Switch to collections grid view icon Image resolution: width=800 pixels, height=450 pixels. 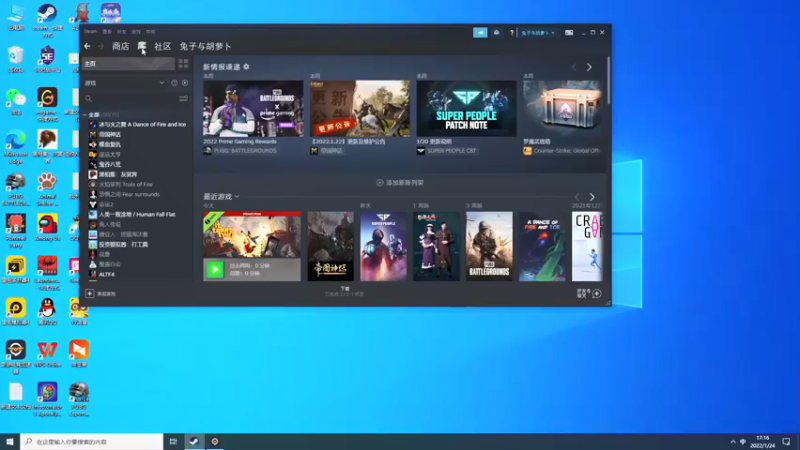click(x=183, y=64)
